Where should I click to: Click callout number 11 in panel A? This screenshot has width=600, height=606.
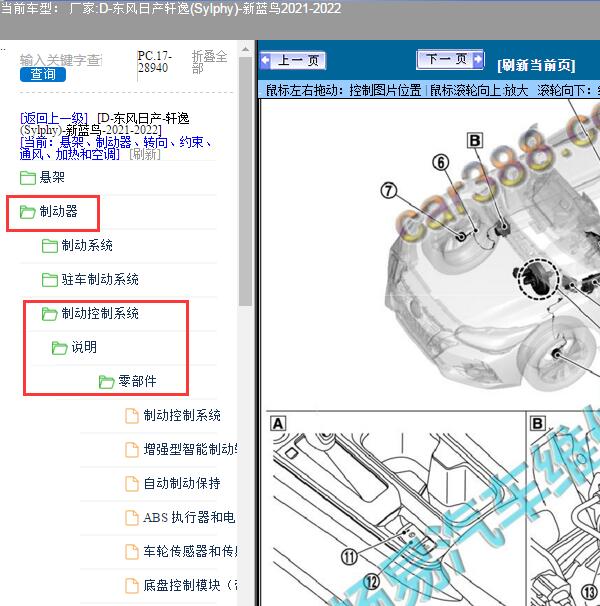[349, 557]
